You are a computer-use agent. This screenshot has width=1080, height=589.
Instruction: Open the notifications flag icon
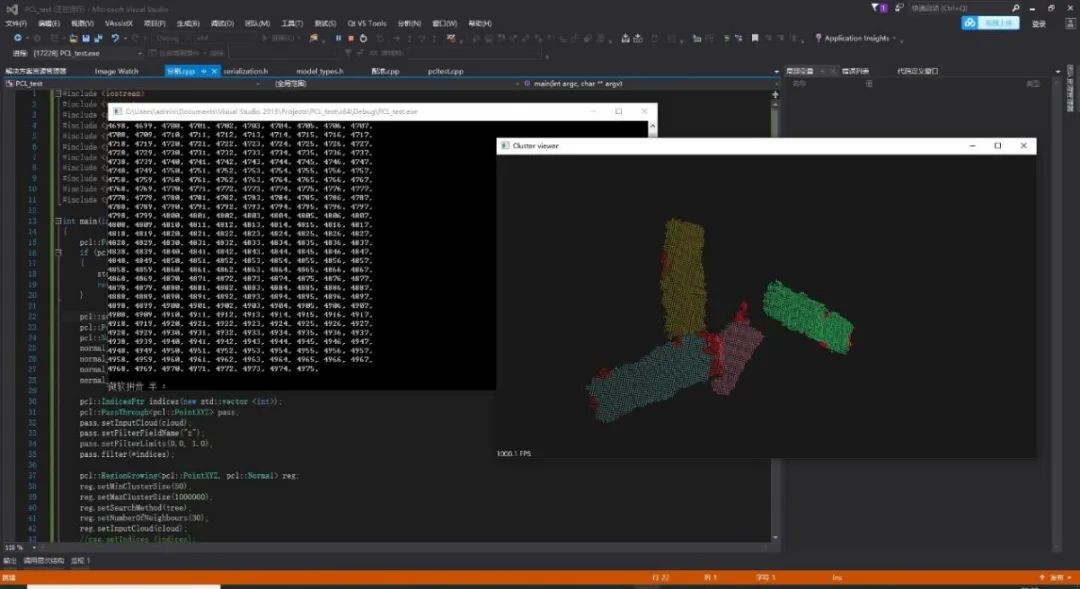point(879,8)
